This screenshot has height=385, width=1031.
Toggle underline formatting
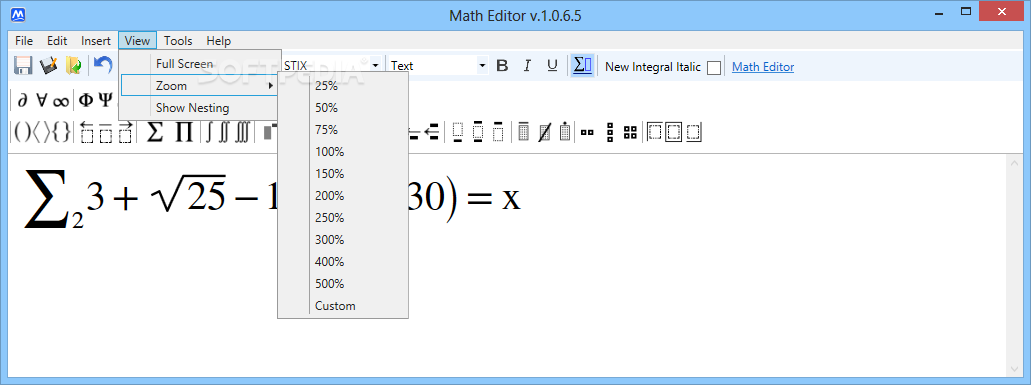point(552,66)
